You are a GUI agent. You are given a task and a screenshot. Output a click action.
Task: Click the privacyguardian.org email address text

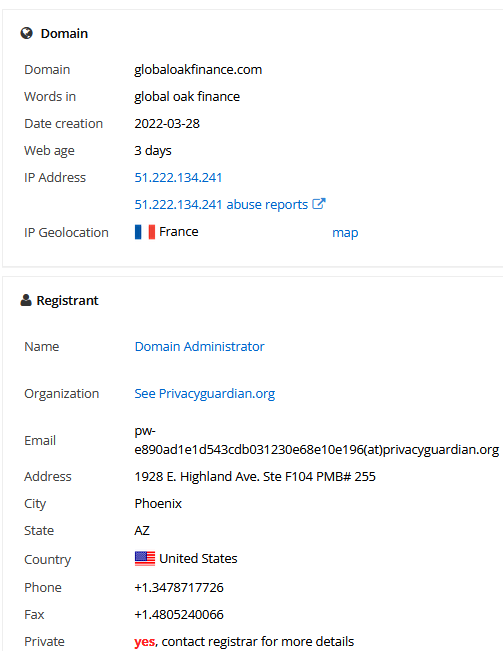[x=316, y=441]
